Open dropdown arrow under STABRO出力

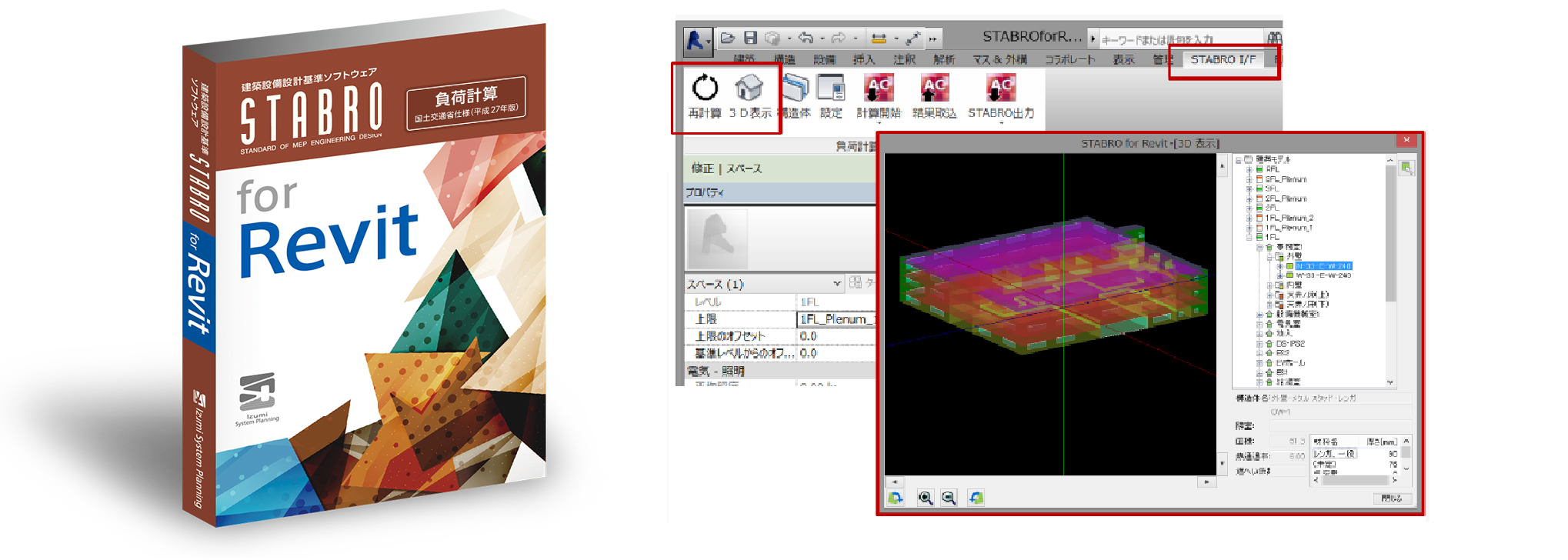[x=1001, y=123]
